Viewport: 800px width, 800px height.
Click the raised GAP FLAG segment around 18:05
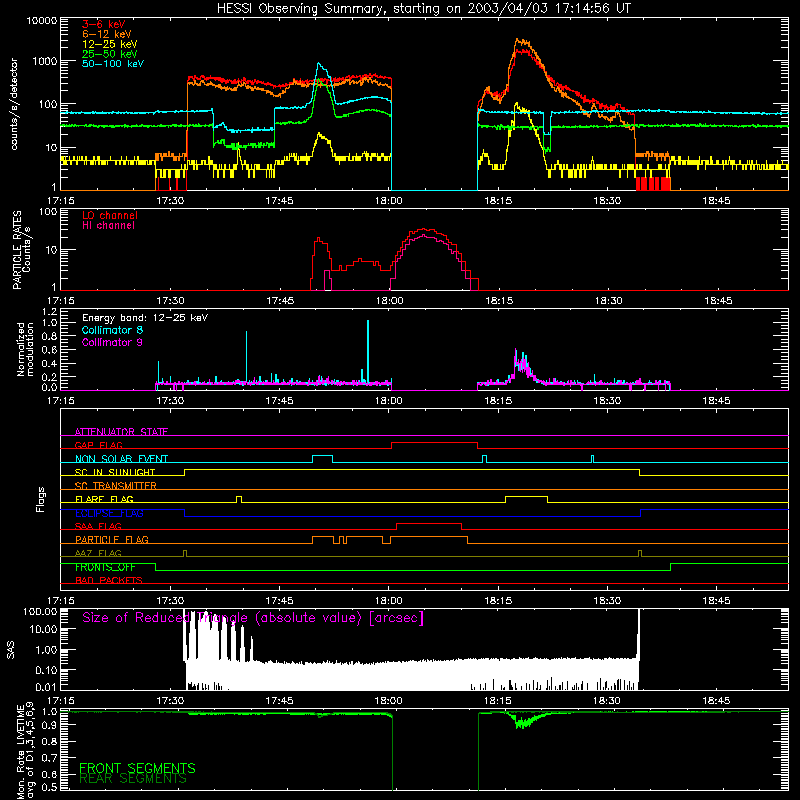tap(434, 443)
